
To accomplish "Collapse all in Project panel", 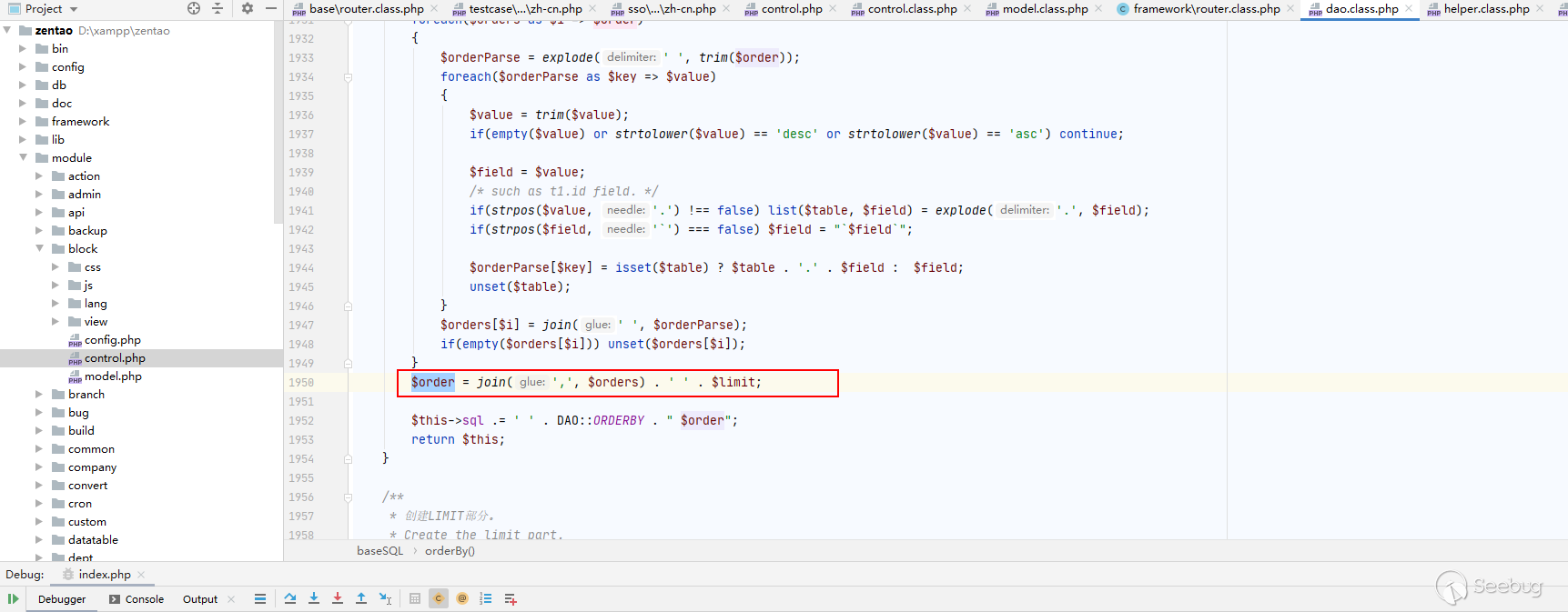I will [x=217, y=8].
